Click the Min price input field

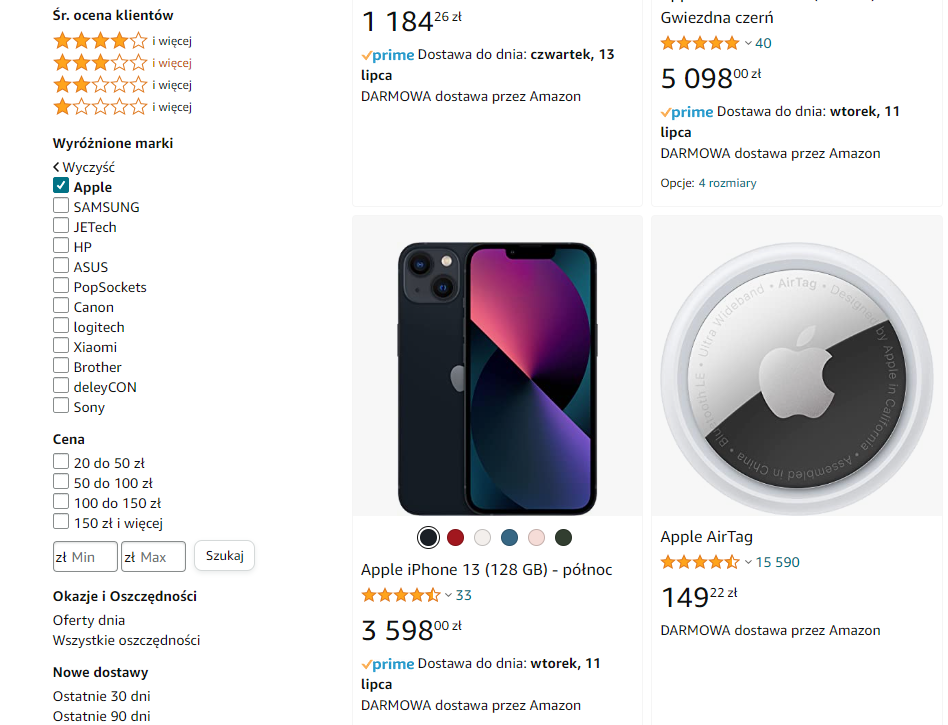[x=86, y=556]
